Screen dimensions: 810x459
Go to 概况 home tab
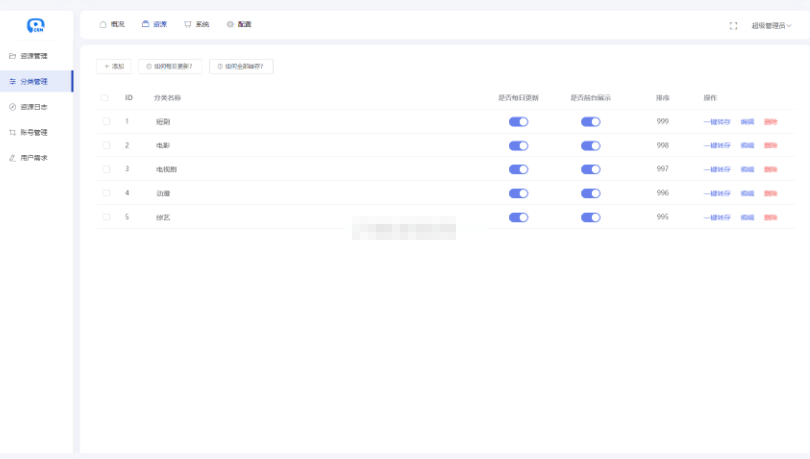(112, 24)
